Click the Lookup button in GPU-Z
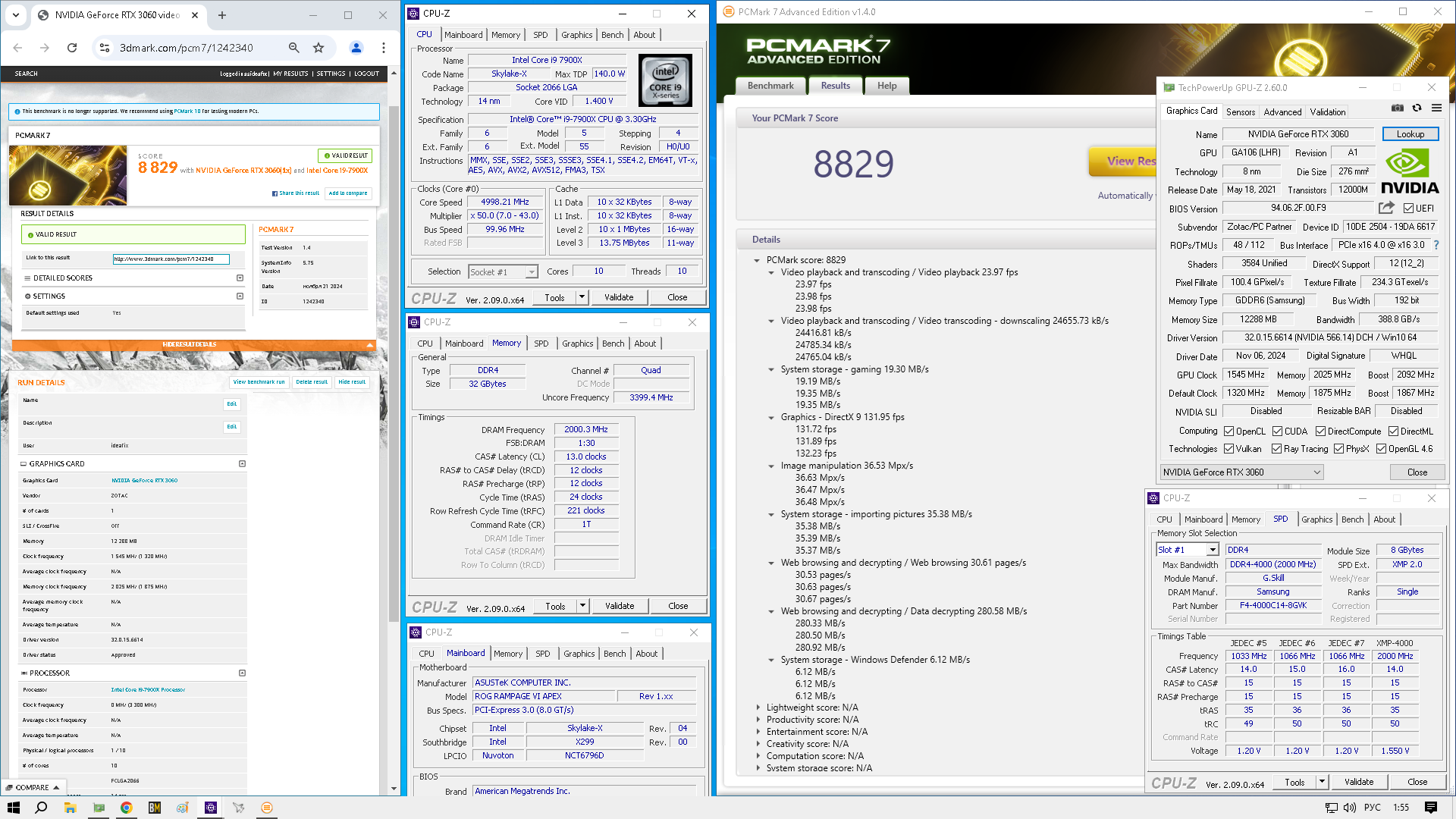1456x819 pixels. [x=1410, y=134]
